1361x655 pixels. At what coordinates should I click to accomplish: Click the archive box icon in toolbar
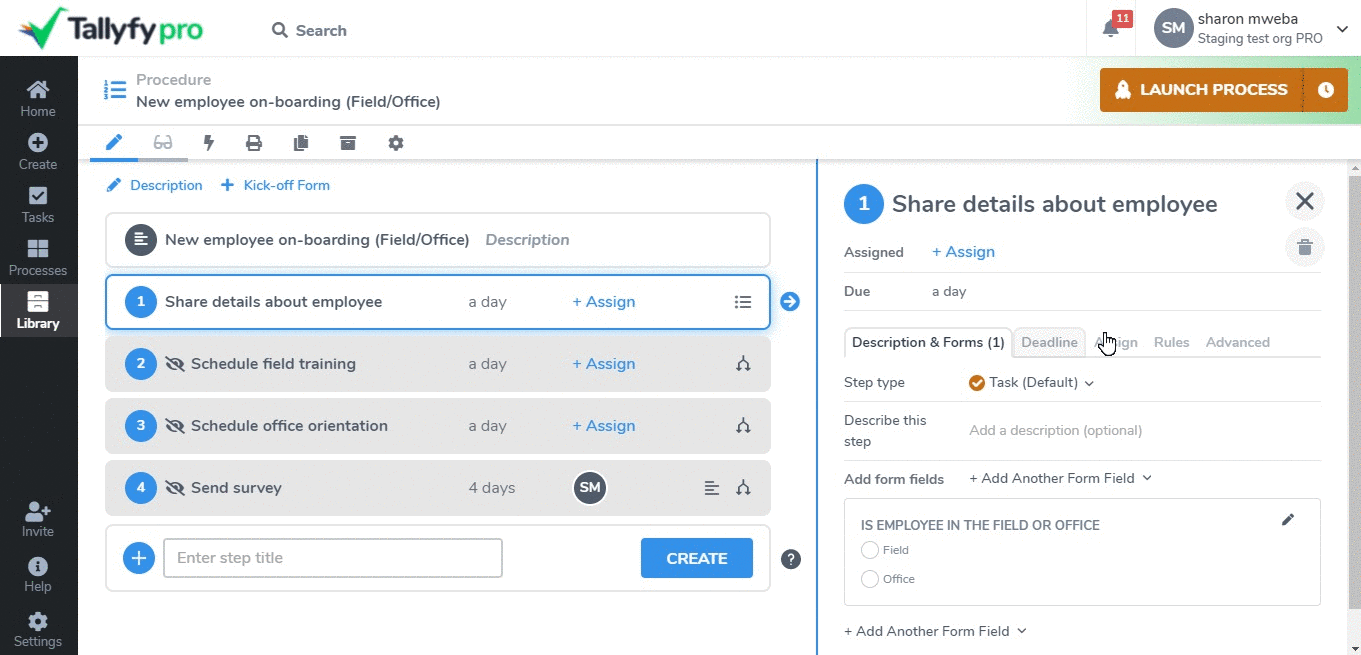click(348, 143)
